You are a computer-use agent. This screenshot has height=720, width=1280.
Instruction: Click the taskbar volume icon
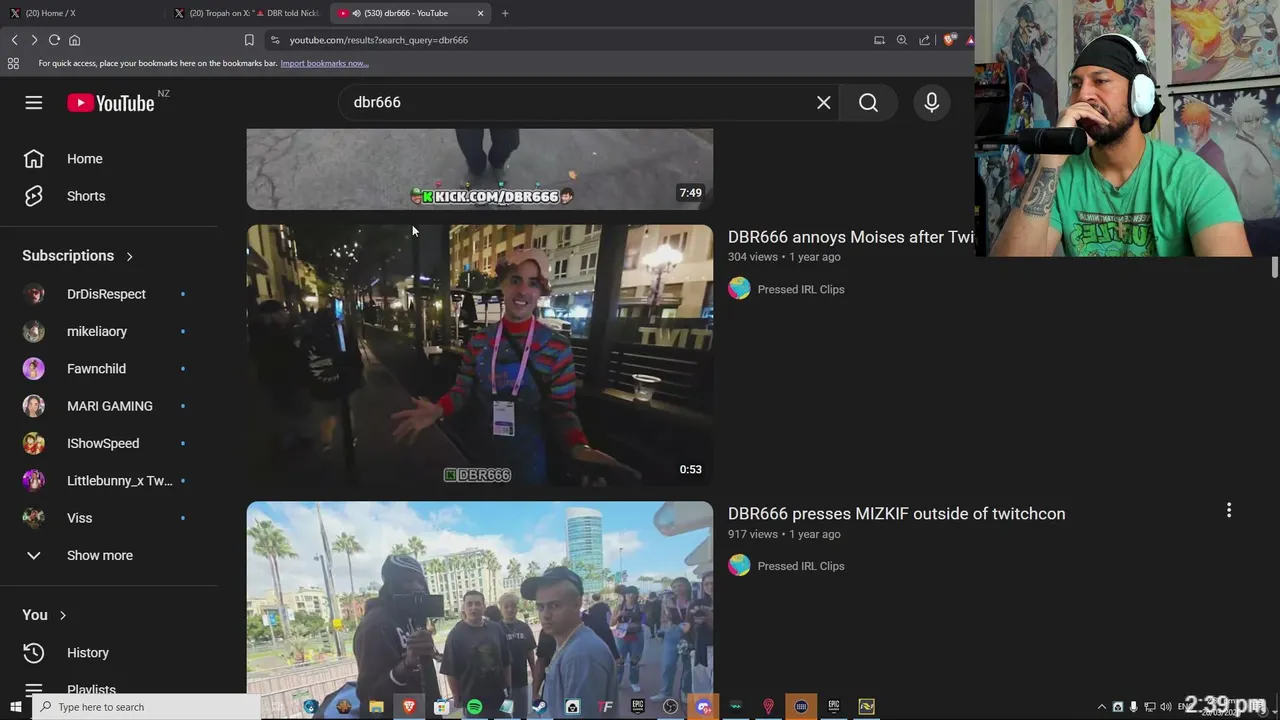1166,707
